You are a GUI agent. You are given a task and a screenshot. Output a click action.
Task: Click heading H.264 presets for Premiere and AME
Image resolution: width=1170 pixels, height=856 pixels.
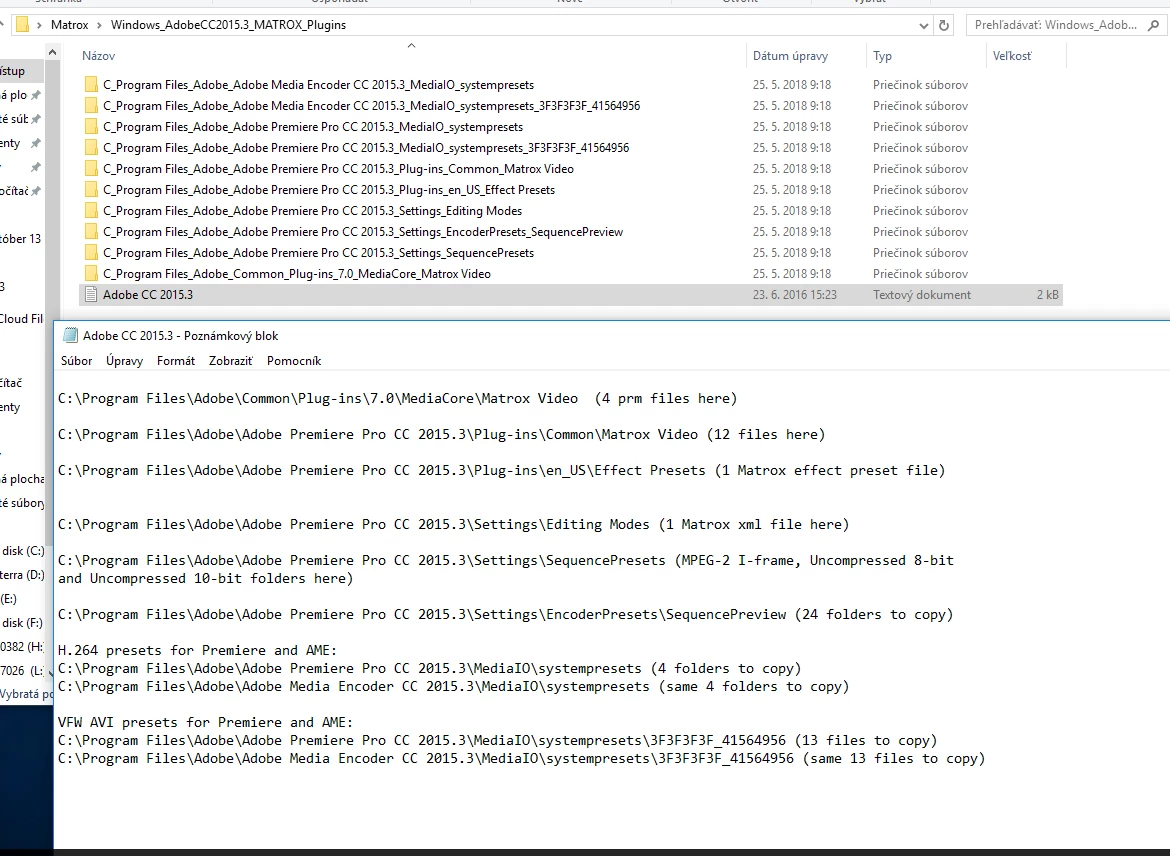pyautogui.click(x=197, y=650)
